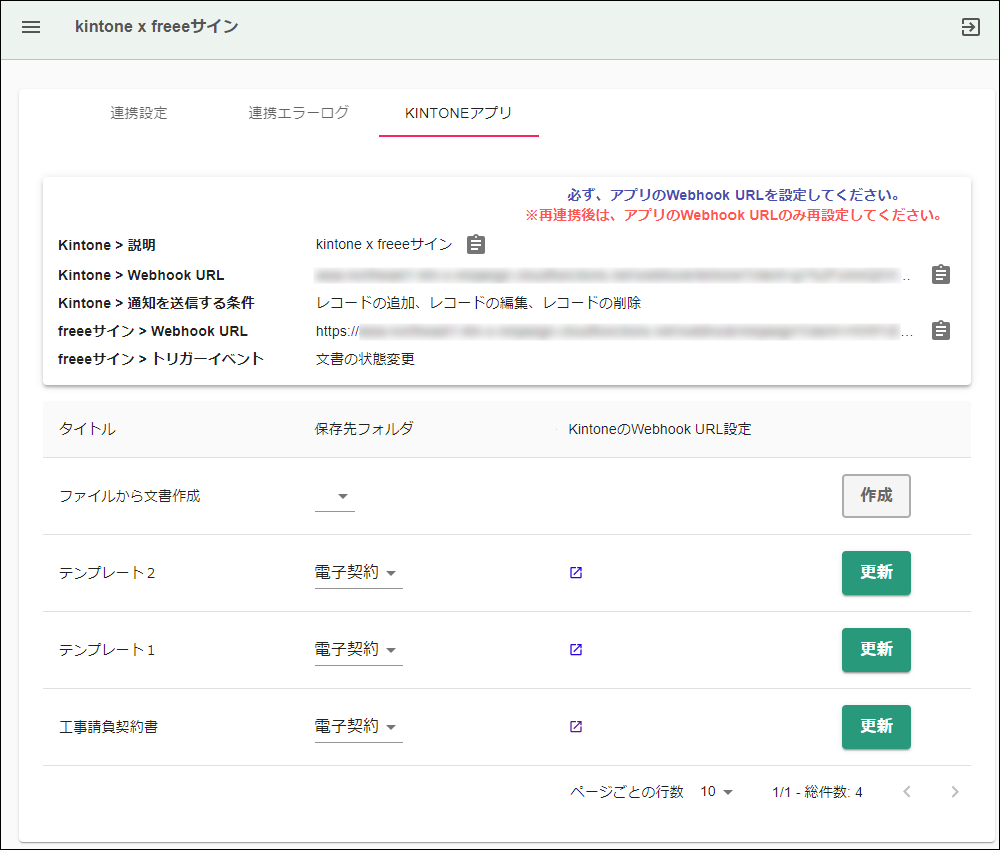Select the テンプレート2 row title
Image resolution: width=1000 pixels, height=850 pixels.
(x=107, y=573)
